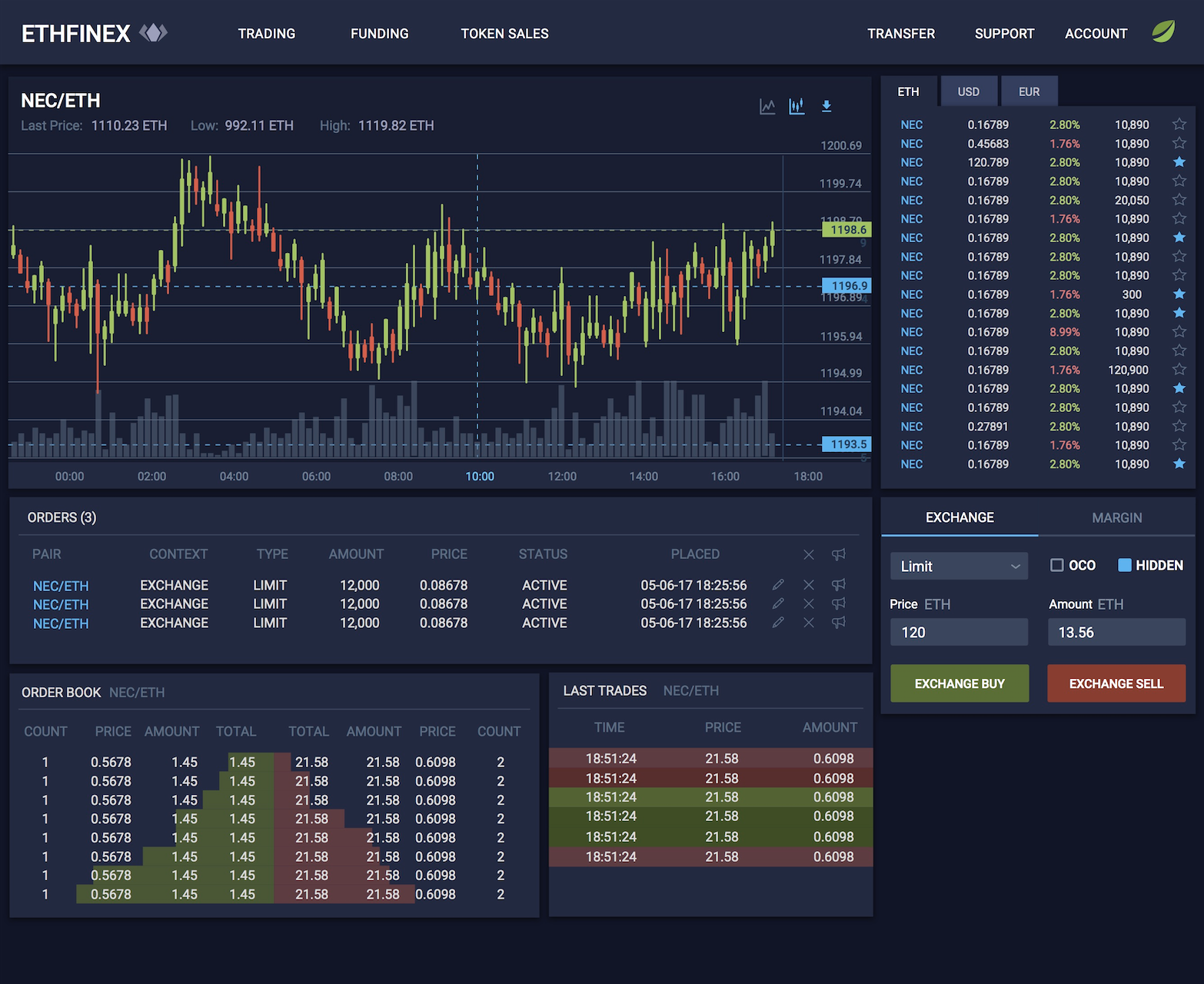
Task: Switch chart to line graph view
Action: pos(767,107)
